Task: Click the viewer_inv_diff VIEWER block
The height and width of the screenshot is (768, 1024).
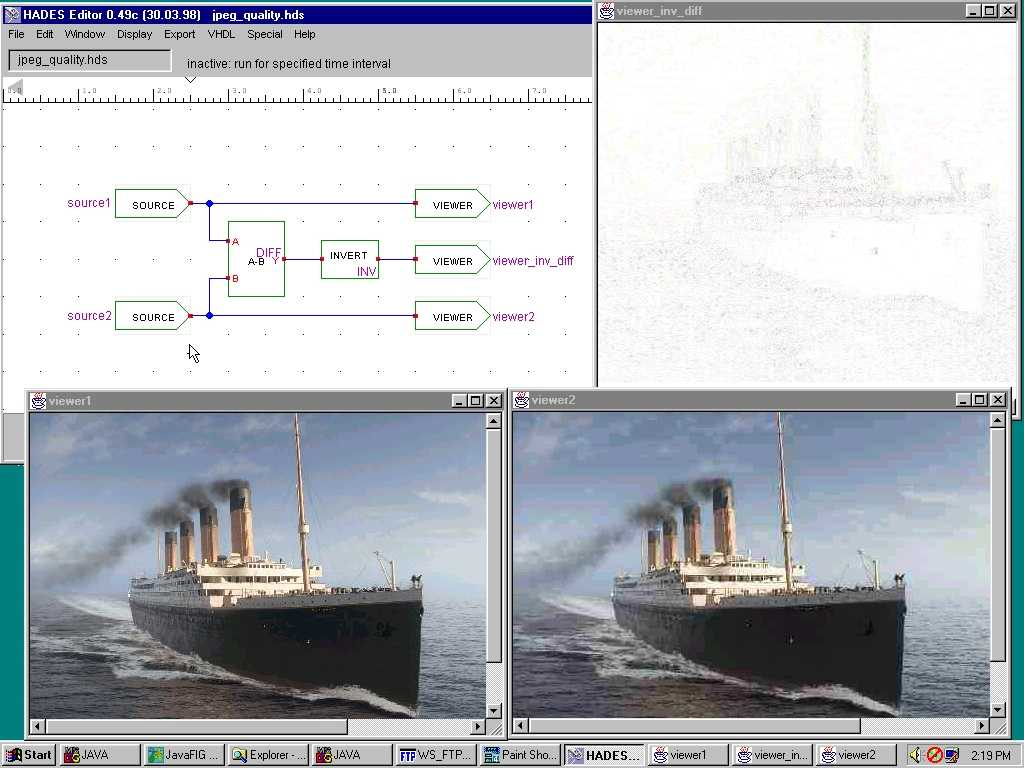Action: click(451, 260)
